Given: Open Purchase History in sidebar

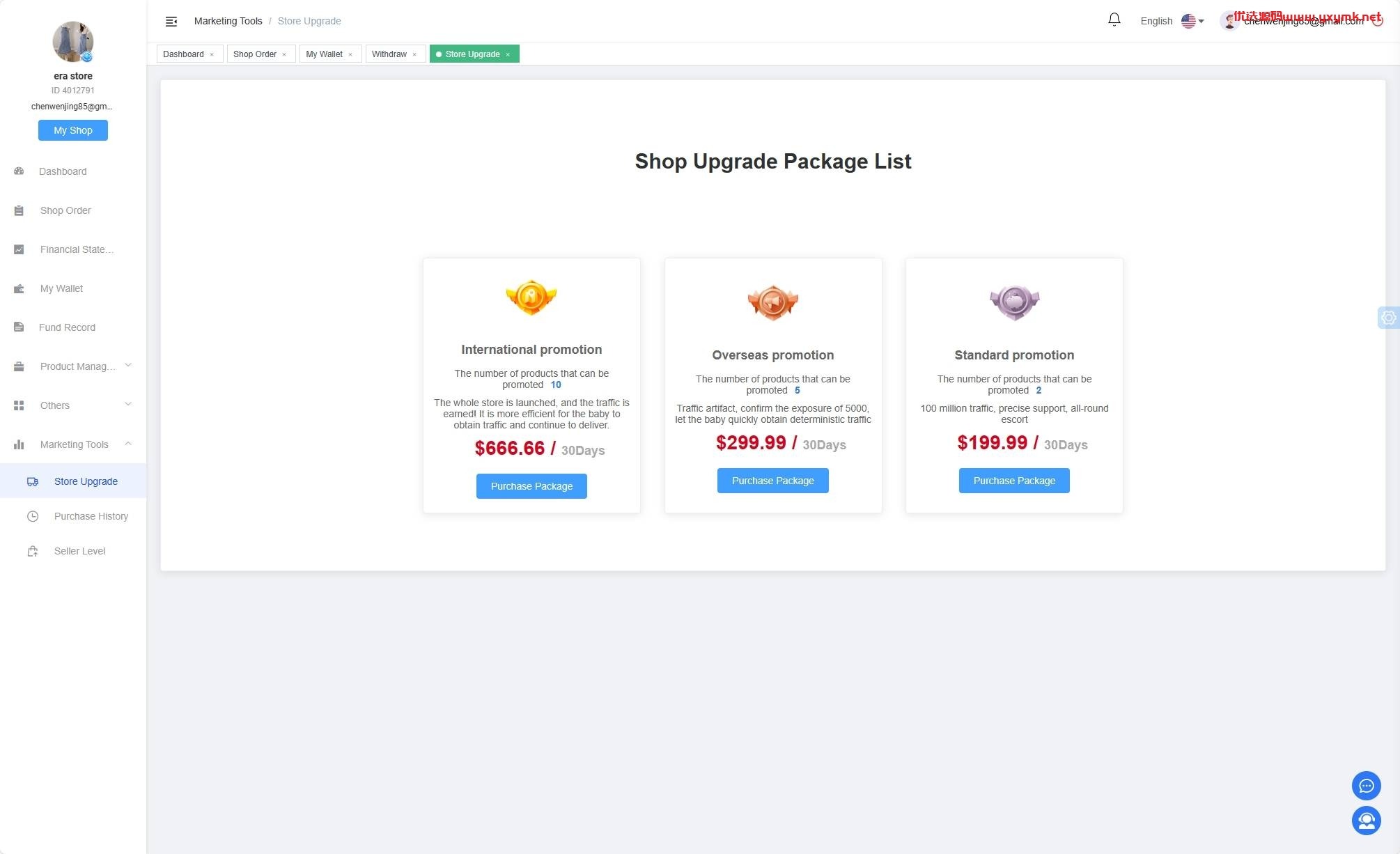Looking at the screenshot, I should pos(91,516).
